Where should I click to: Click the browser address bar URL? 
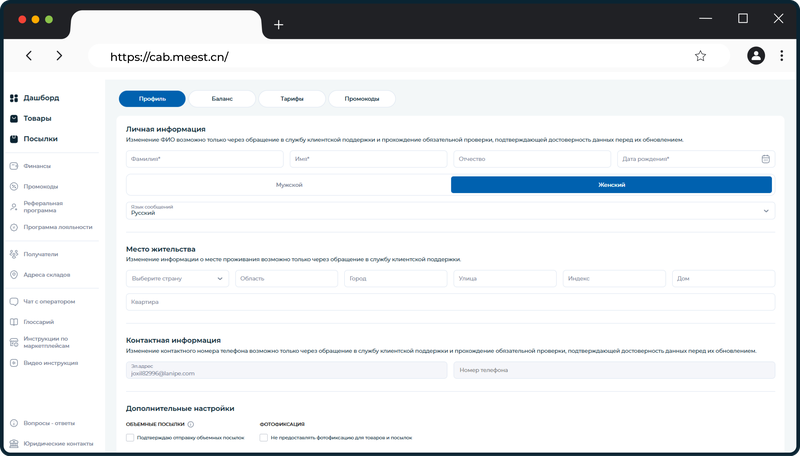(169, 57)
